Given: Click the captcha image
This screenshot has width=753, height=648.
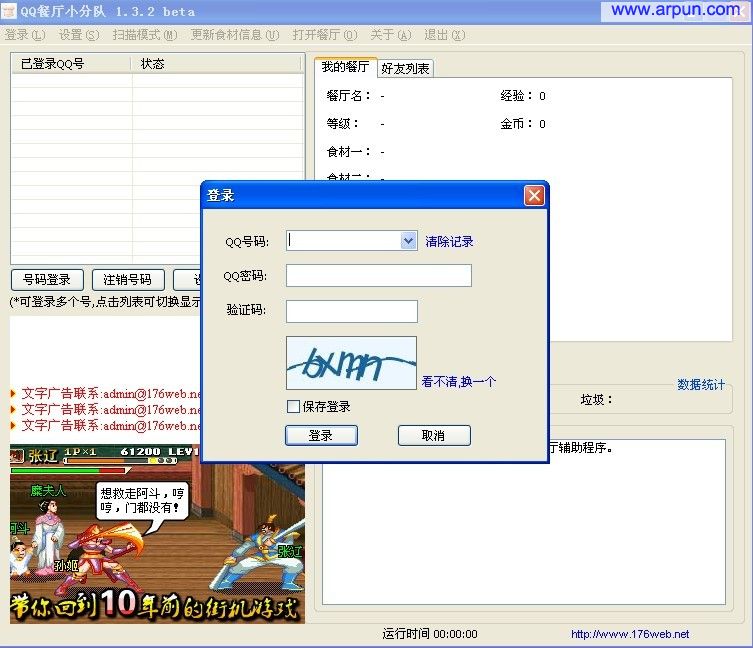Looking at the screenshot, I should tap(351, 363).
